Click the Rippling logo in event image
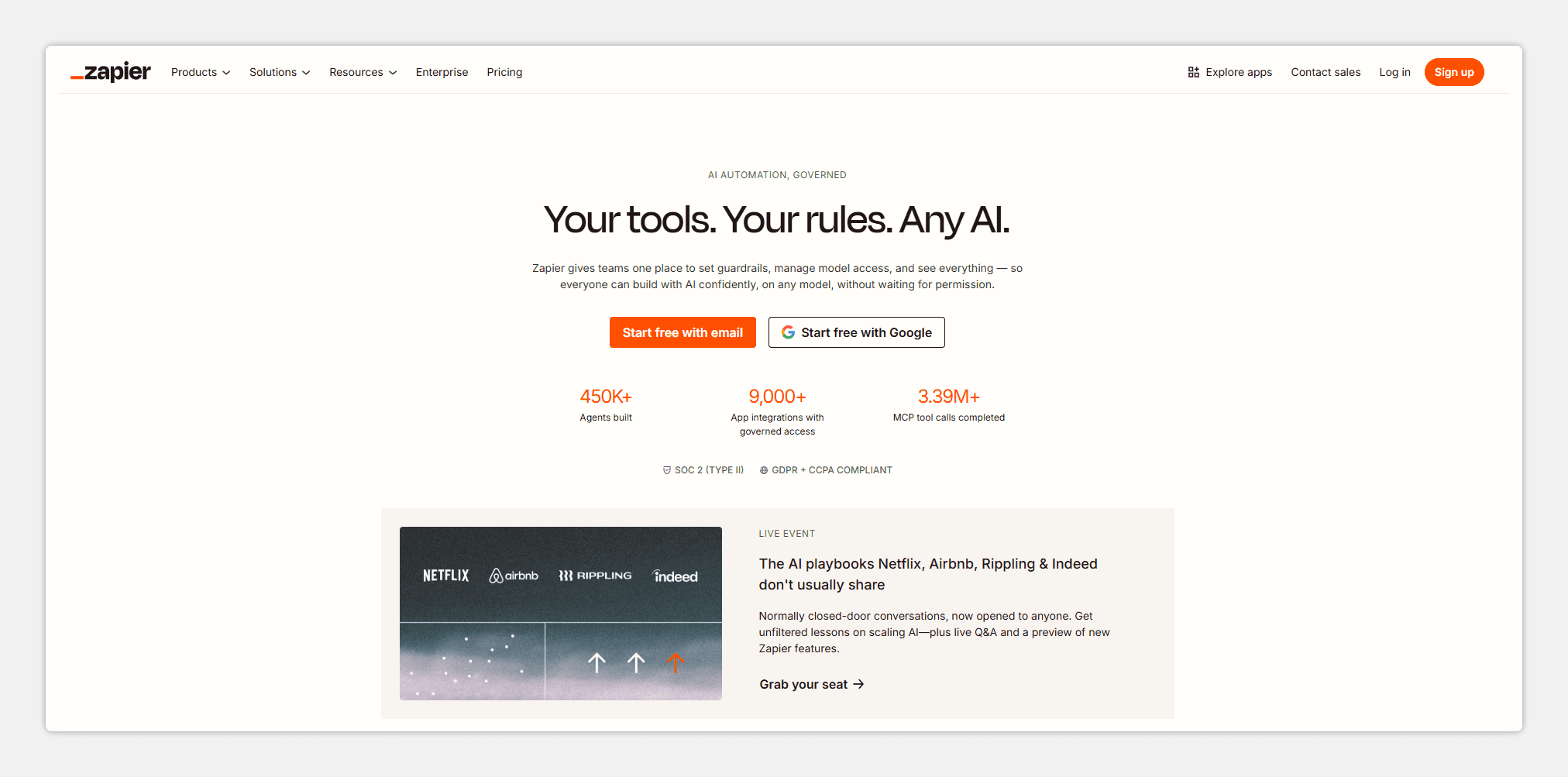 [x=595, y=576]
